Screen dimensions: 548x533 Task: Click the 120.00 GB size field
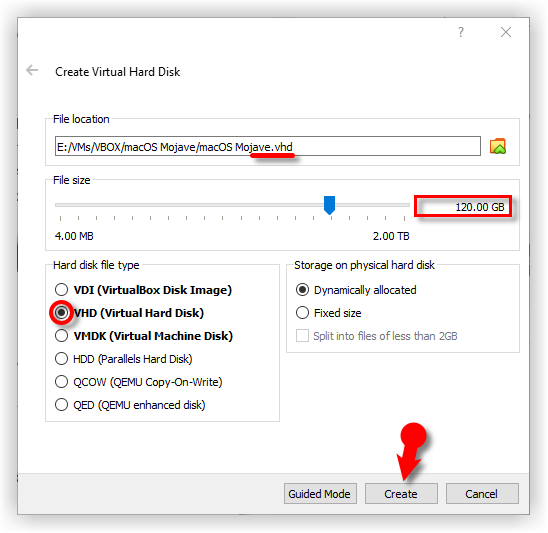click(463, 207)
